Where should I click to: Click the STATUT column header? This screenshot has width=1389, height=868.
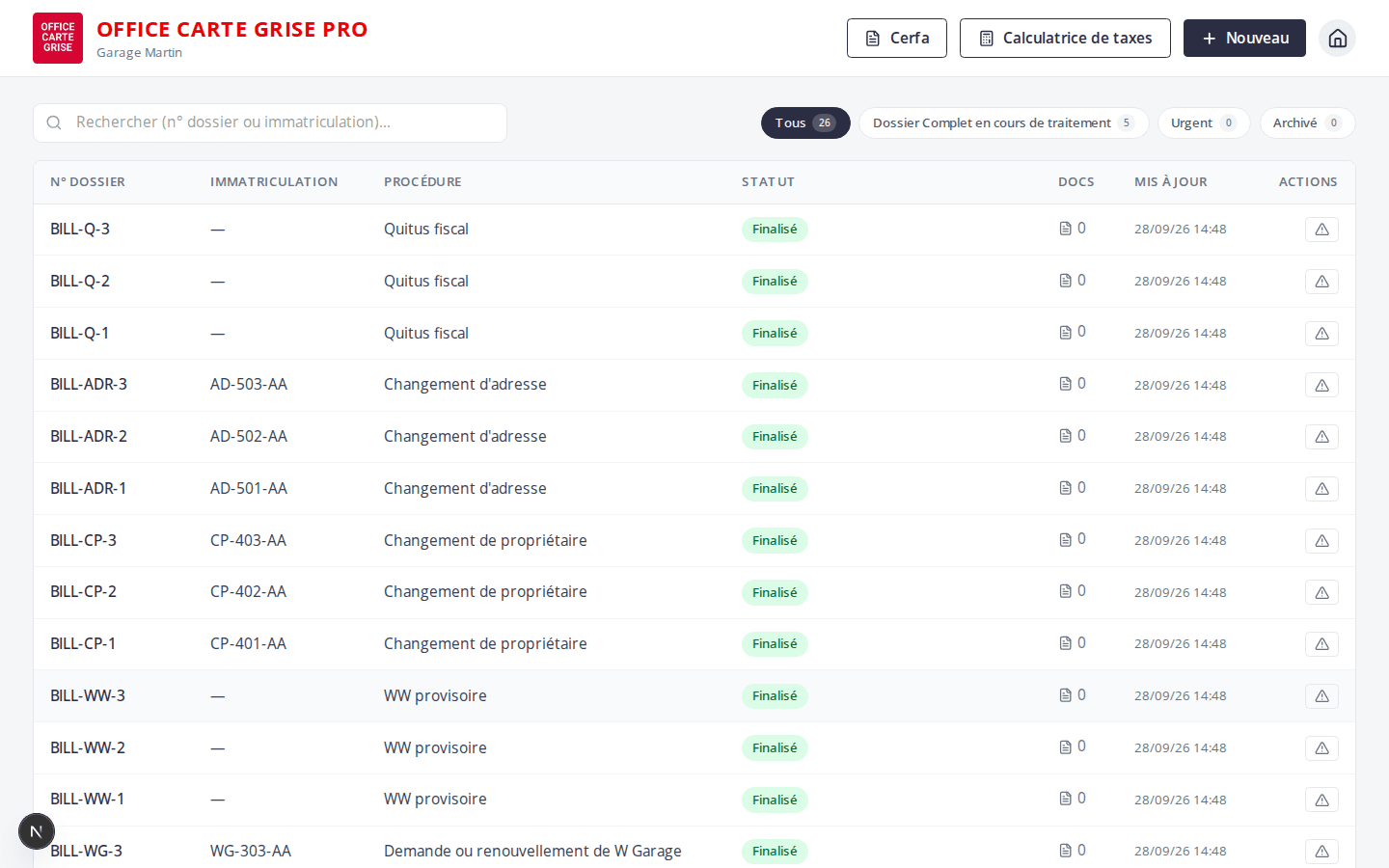(768, 181)
